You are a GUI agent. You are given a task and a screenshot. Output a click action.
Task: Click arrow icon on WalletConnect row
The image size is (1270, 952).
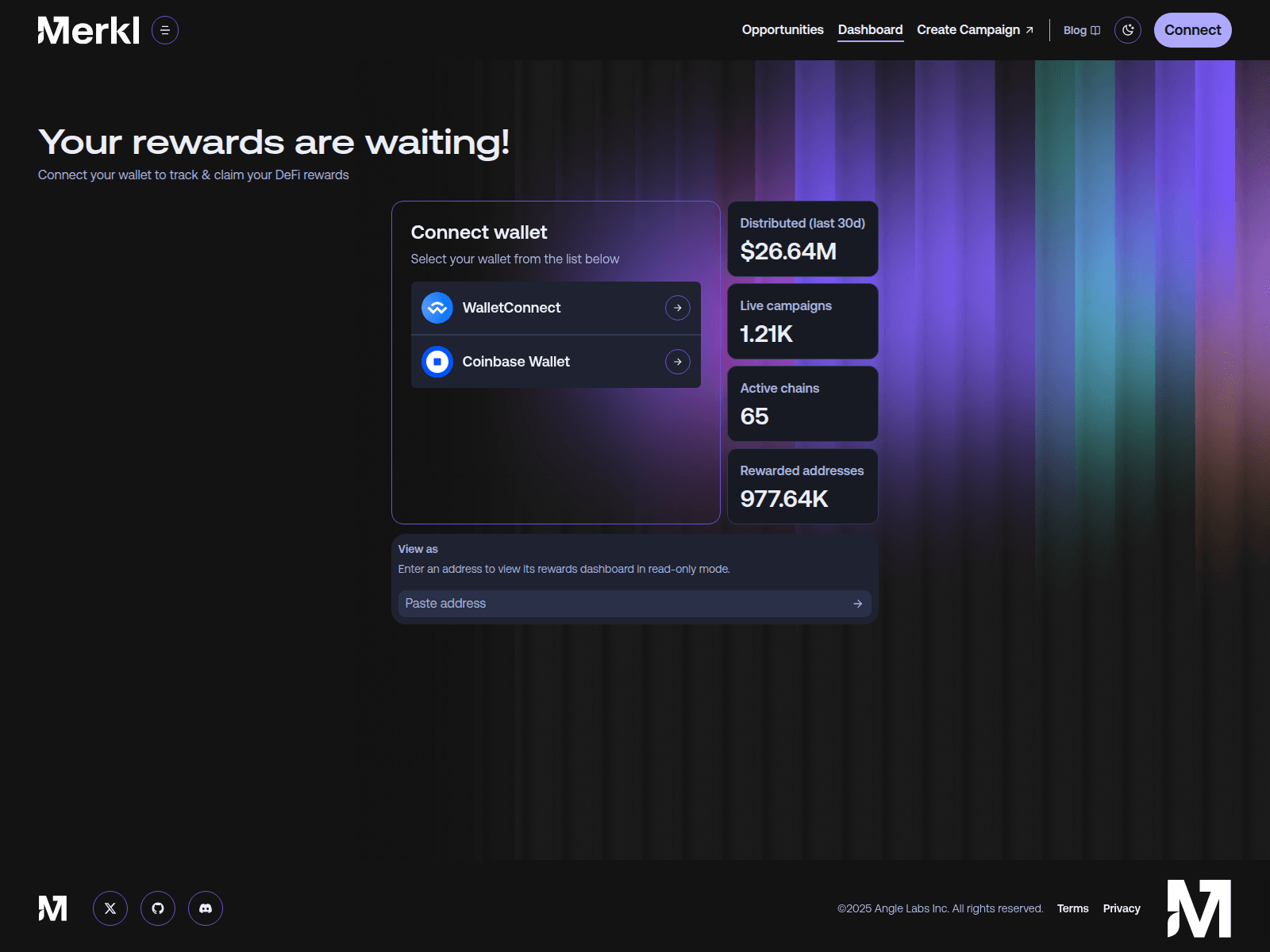(x=678, y=308)
